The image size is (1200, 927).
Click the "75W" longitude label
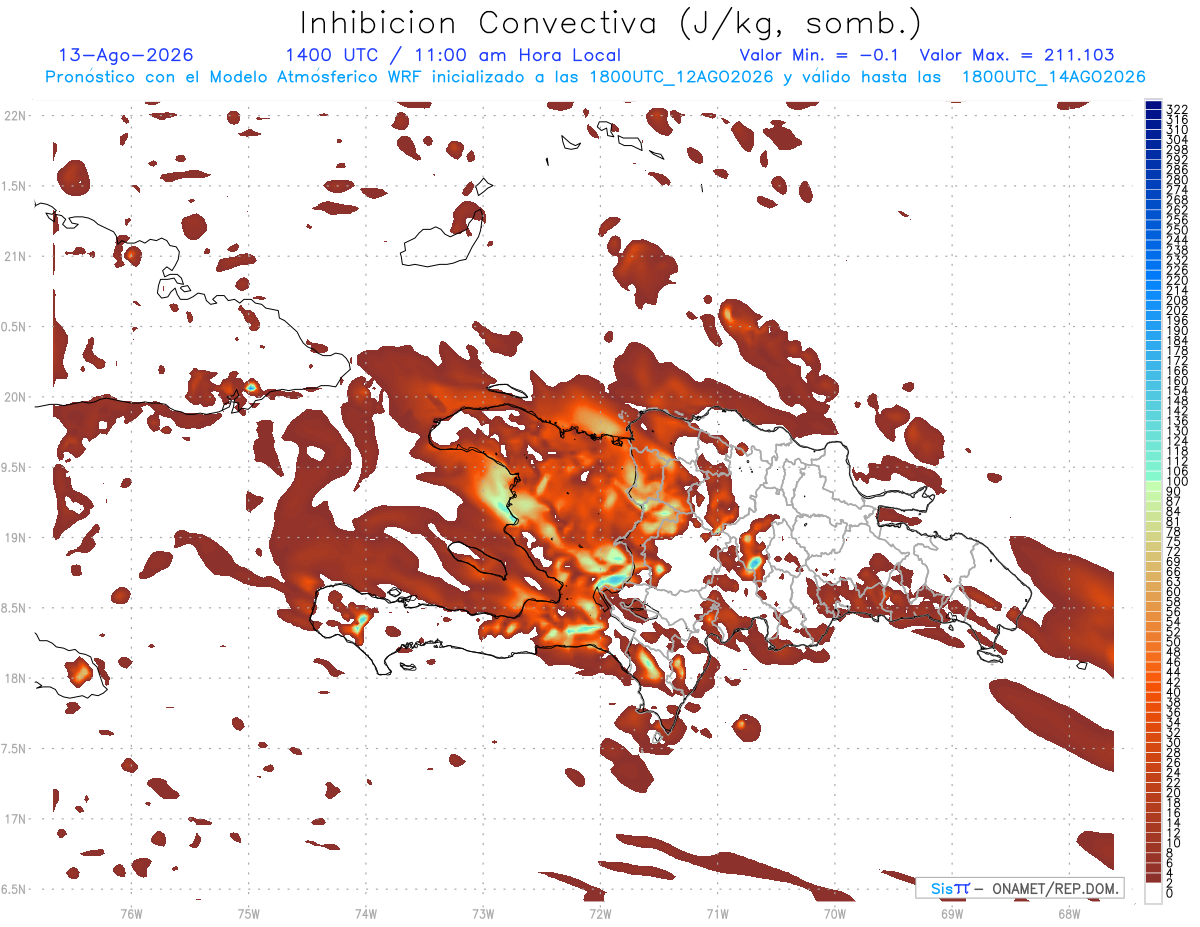click(x=248, y=913)
